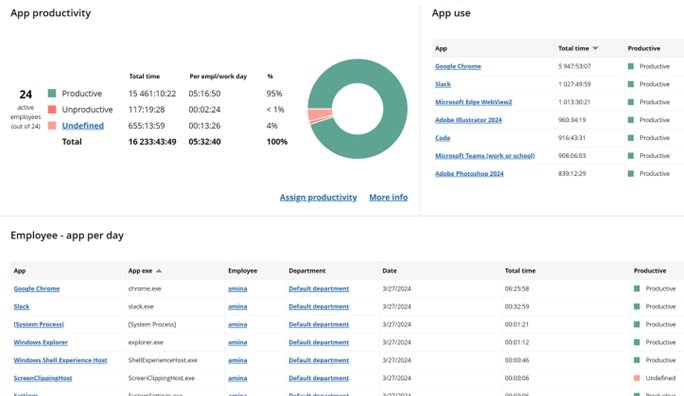Click the Productive total time 15 461:10:22
This screenshot has width=684, height=396.
[x=152, y=93]
